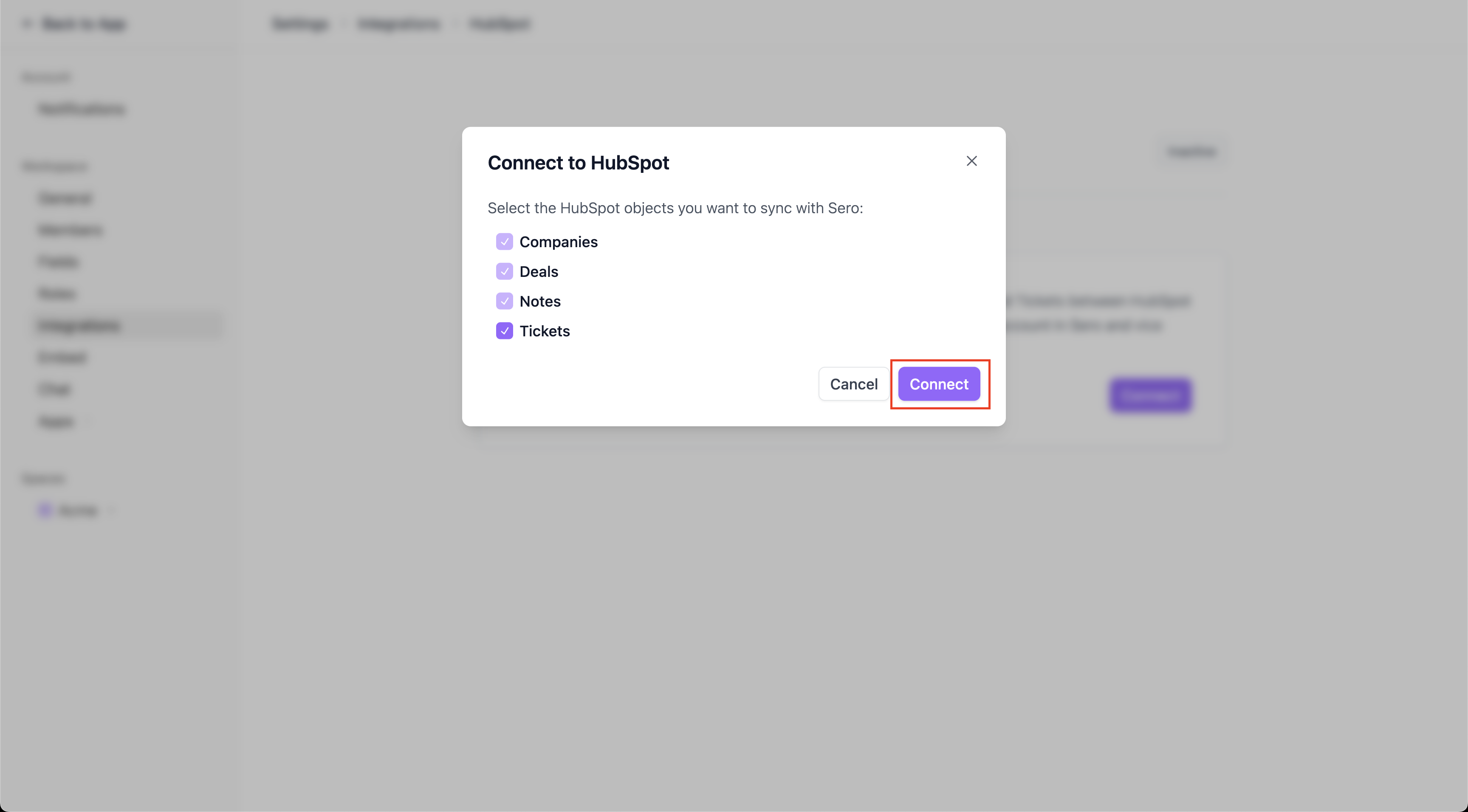Open Notifications in the sidebar
The width and height of the screenshot is (1468, 812).
tap(82, 109)
